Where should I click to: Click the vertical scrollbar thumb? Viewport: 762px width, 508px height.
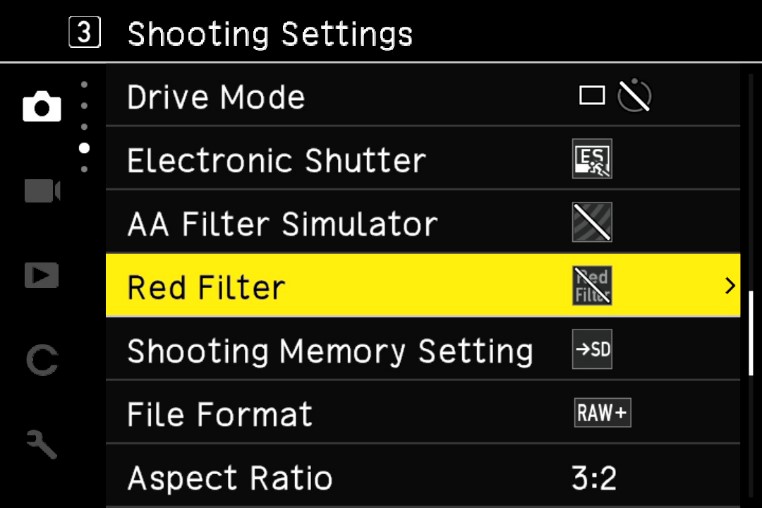click(751, 333)
